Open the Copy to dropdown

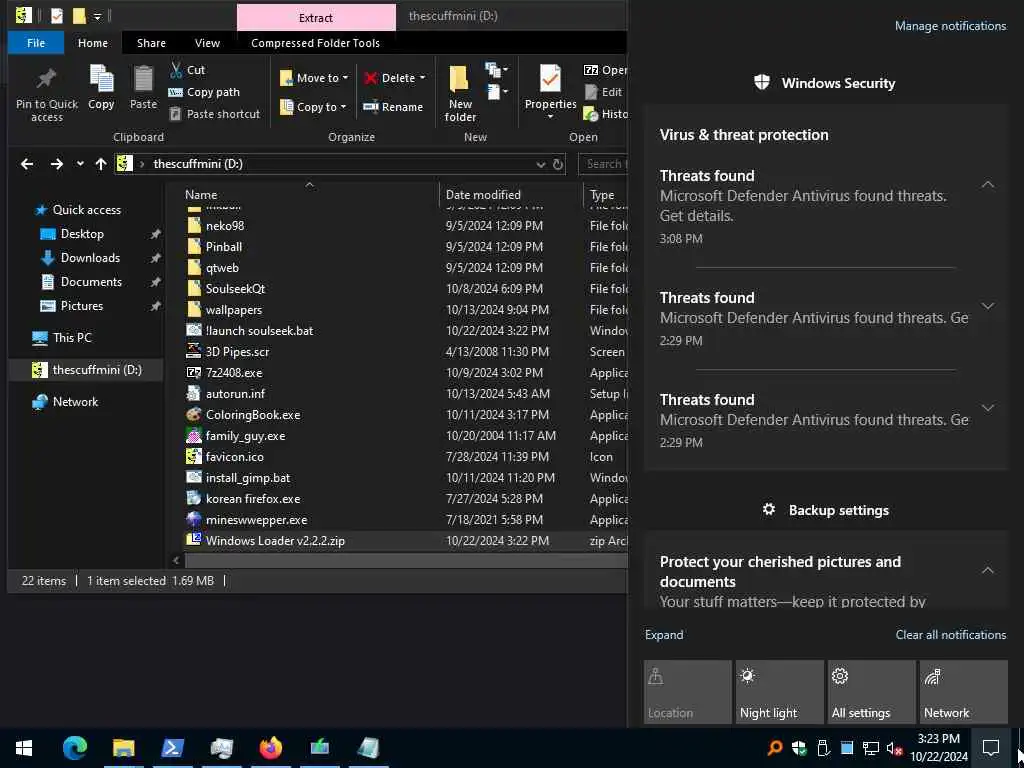coord(313,106)
